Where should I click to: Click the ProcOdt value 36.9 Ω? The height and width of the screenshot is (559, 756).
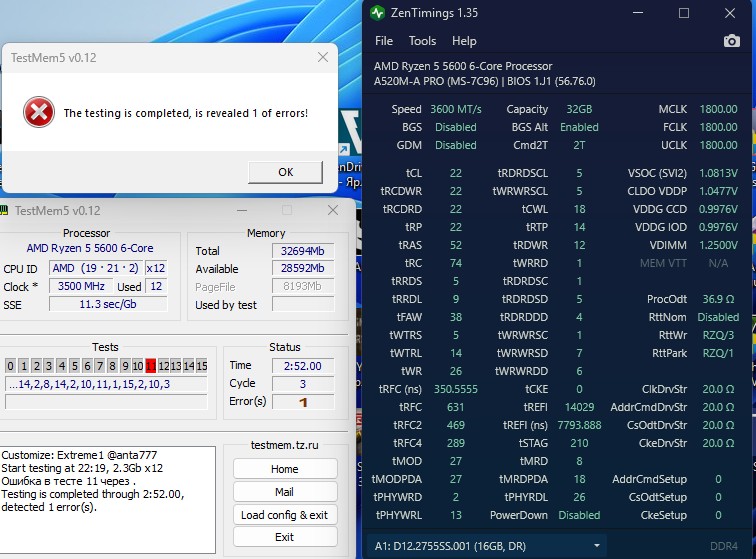pos(718,299)
